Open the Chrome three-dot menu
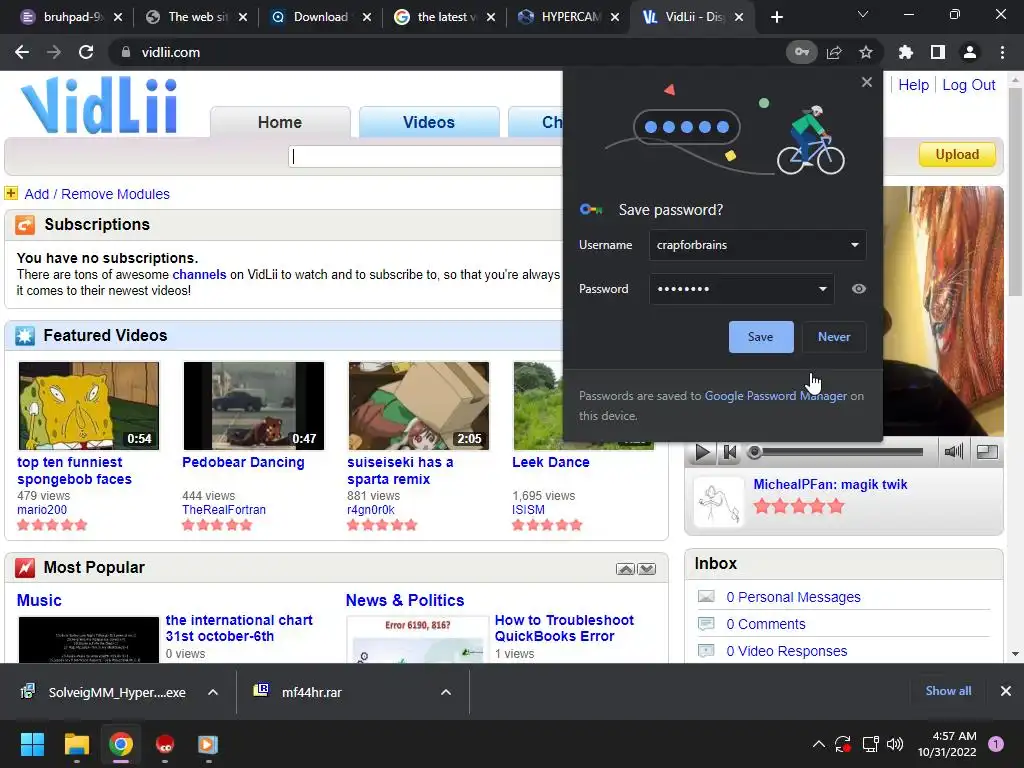This screenshot has height=768, width=1024. click(1002, 52)
